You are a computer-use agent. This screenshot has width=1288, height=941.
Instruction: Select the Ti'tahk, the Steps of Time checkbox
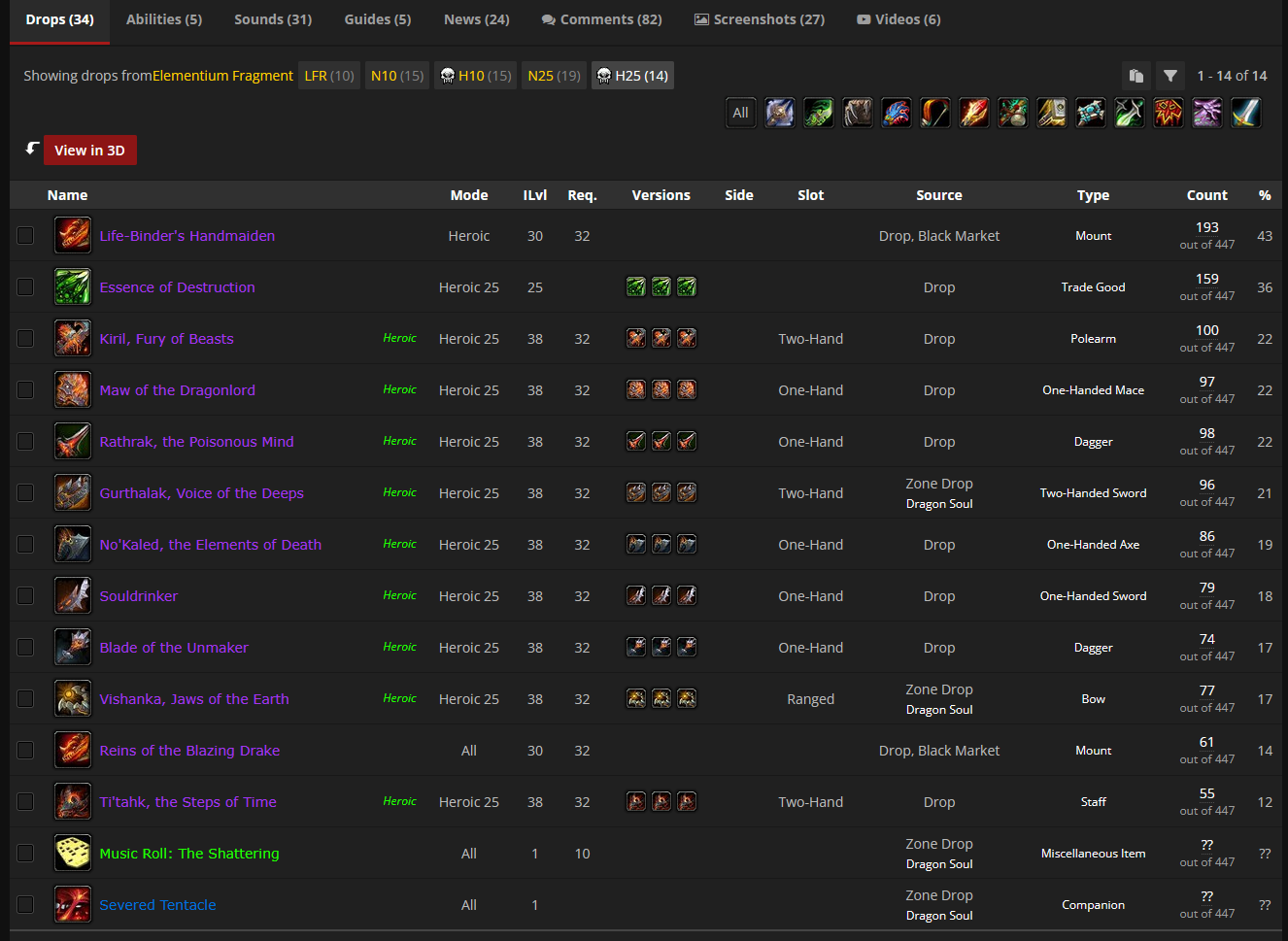25,801
